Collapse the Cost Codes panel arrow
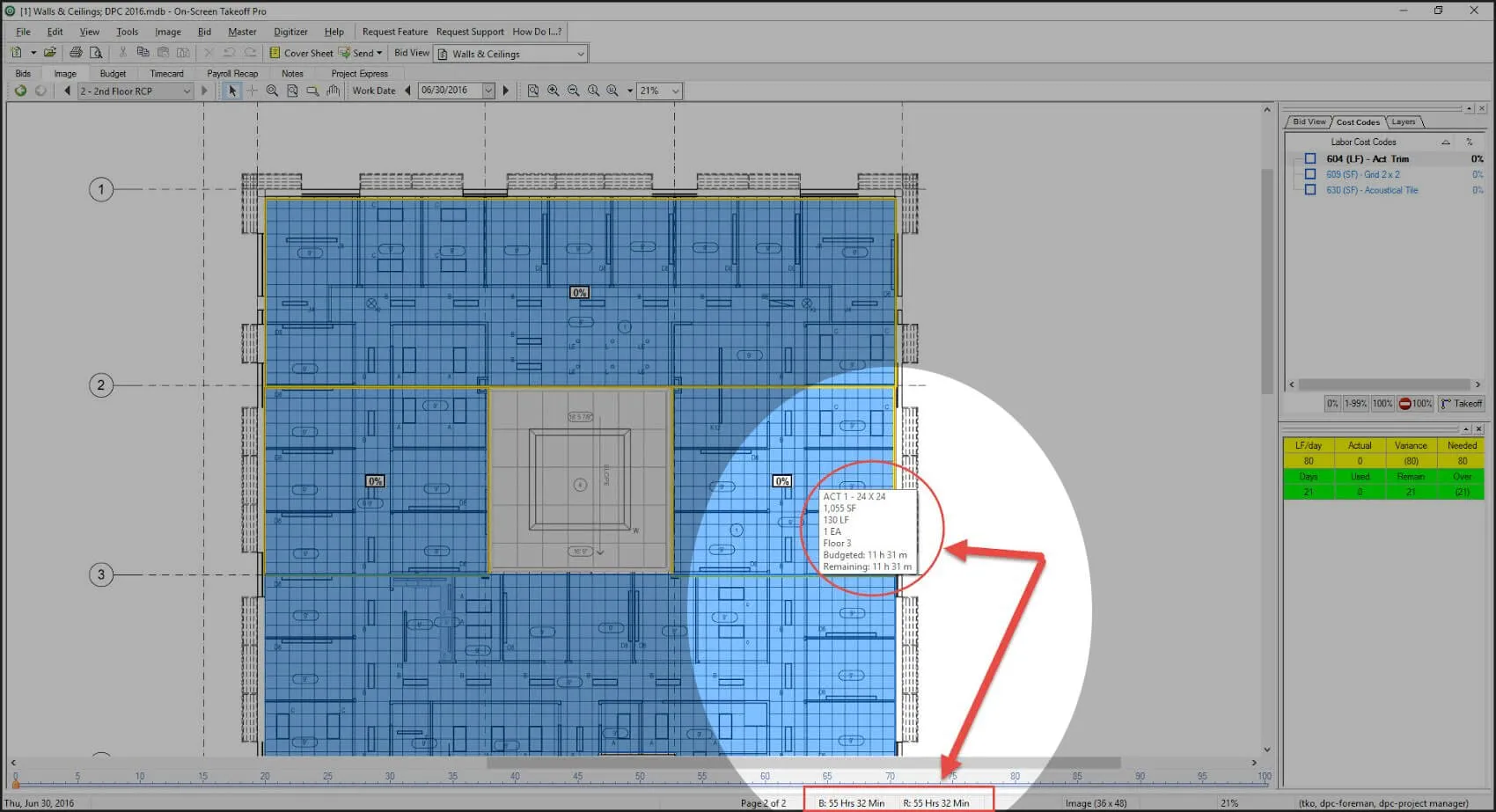This screenshot has height=812, width=1496. (1469, 108)
